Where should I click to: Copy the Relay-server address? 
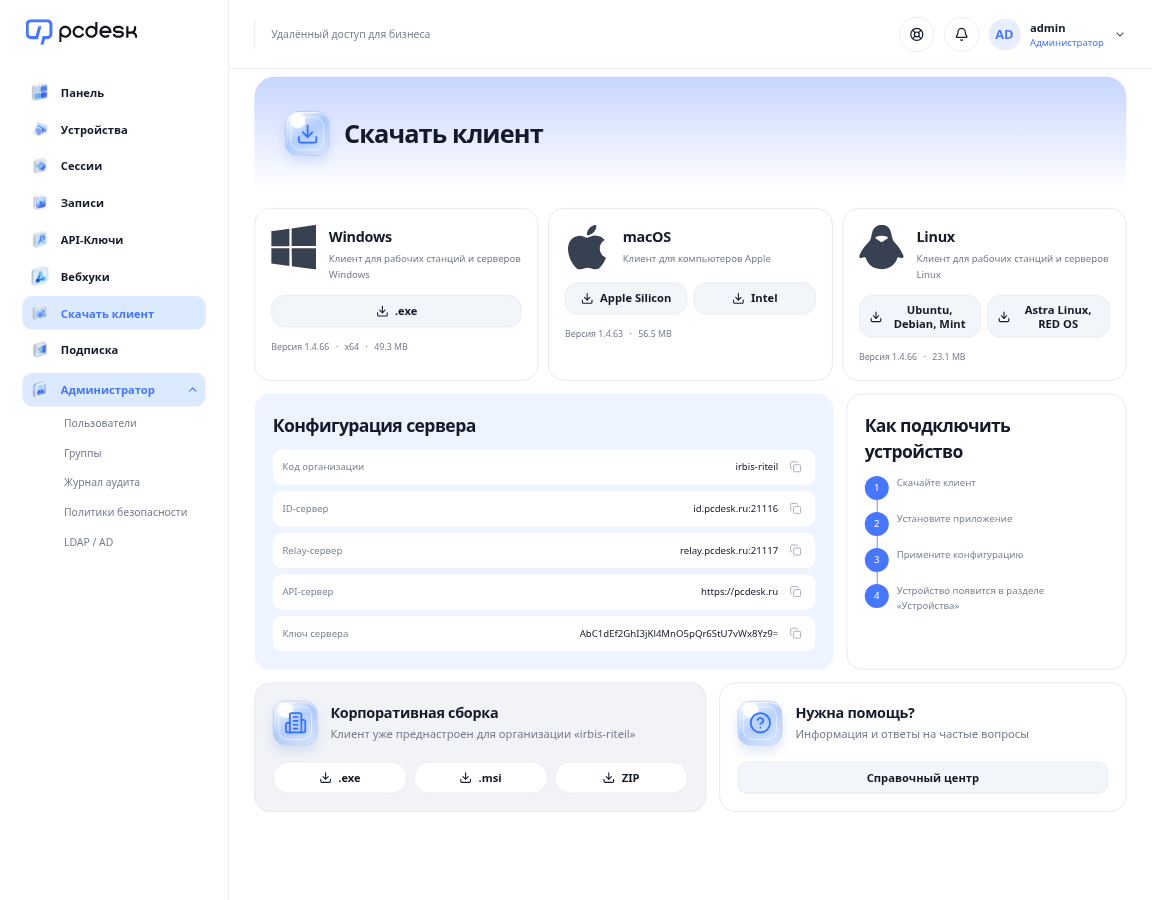[x=795, y=550]
